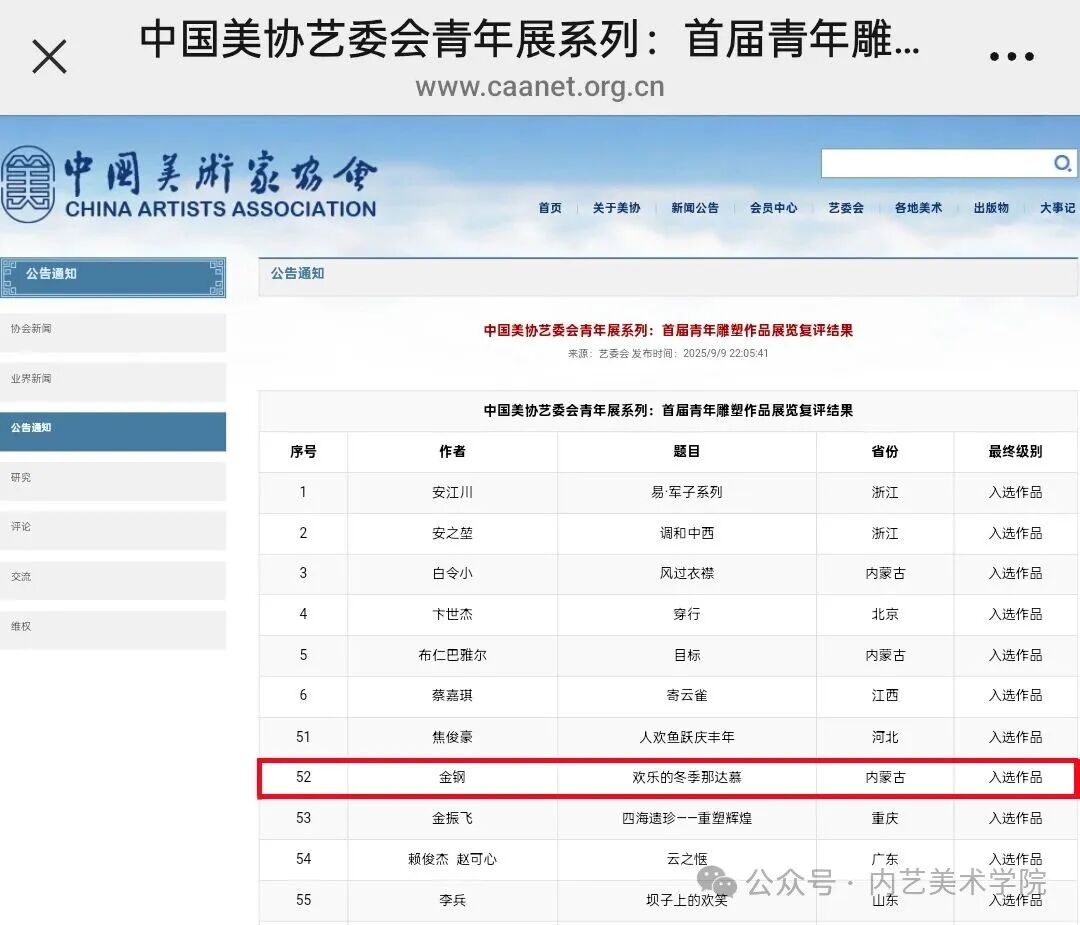Select 艺委会 in the navigation bar
1080x925 pixels.
click(x=846, y=208)
